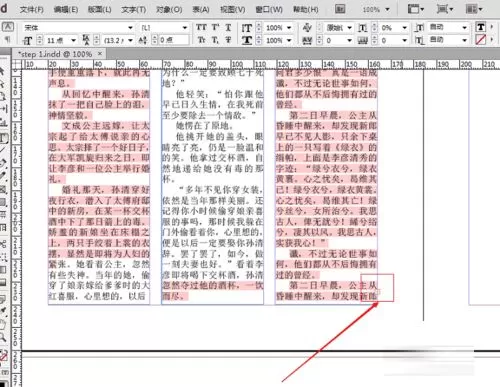Select the Gradient Feather tool
Image resolution: width=500 pixels, height=387 pixels.
coord(3,283)
